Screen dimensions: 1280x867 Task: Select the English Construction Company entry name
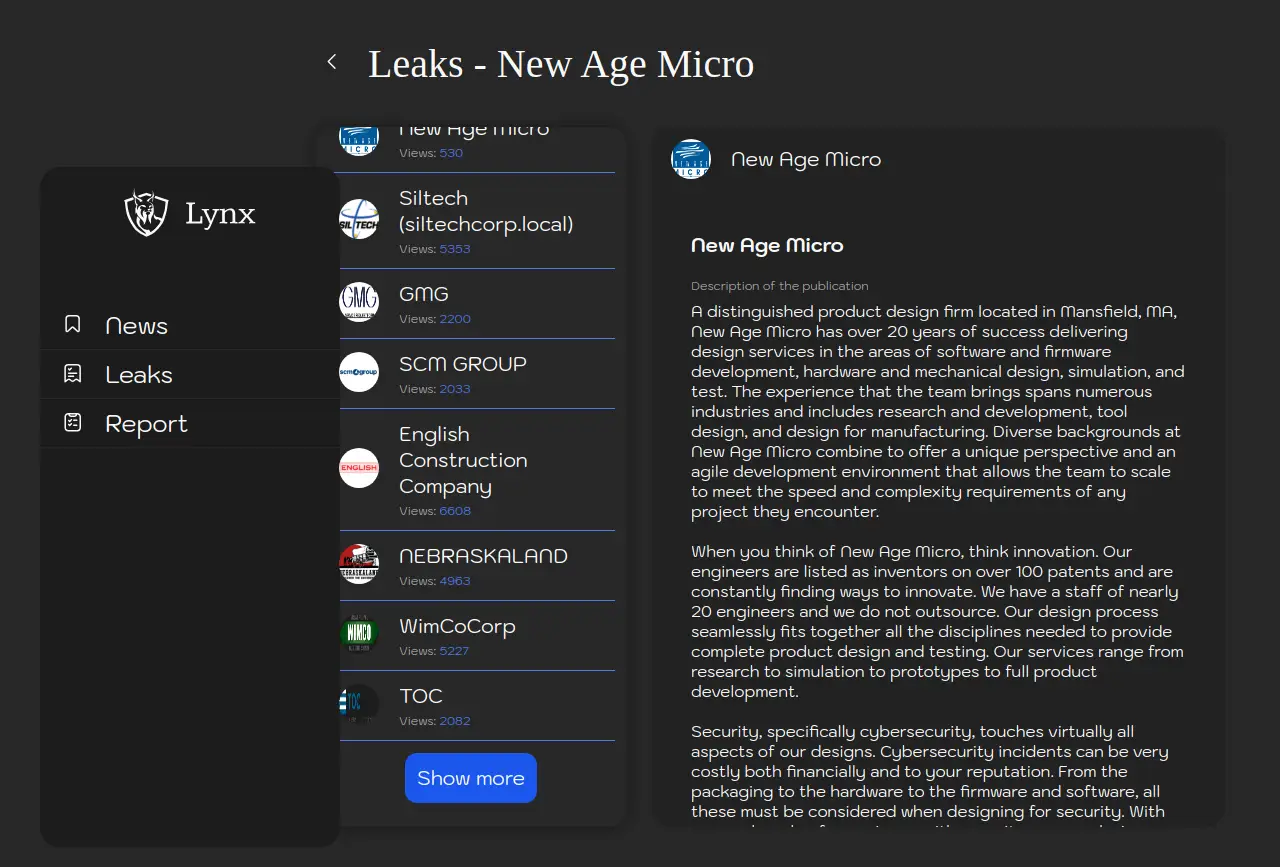[462, 460]
